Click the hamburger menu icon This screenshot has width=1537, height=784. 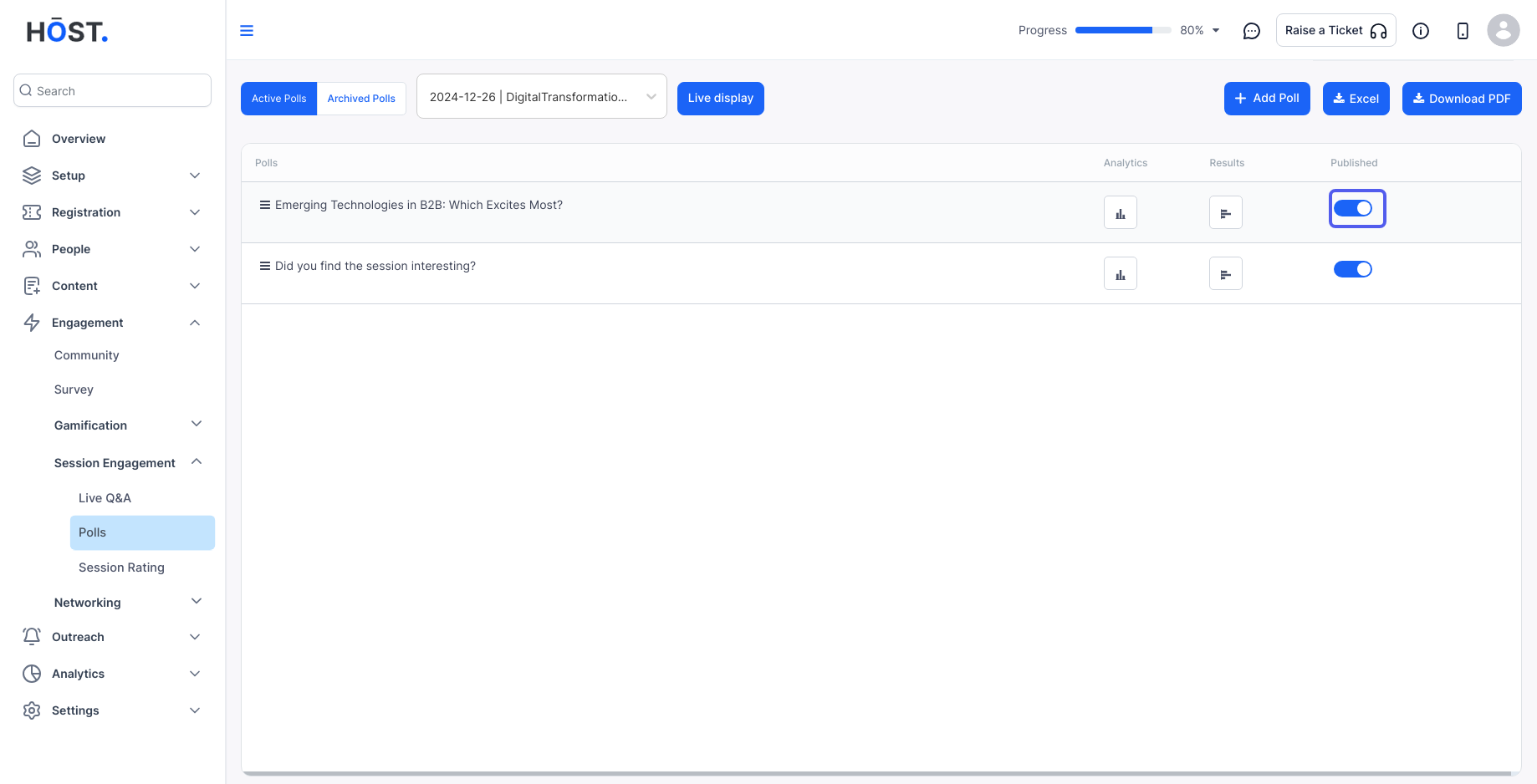[x=247, y=31]
